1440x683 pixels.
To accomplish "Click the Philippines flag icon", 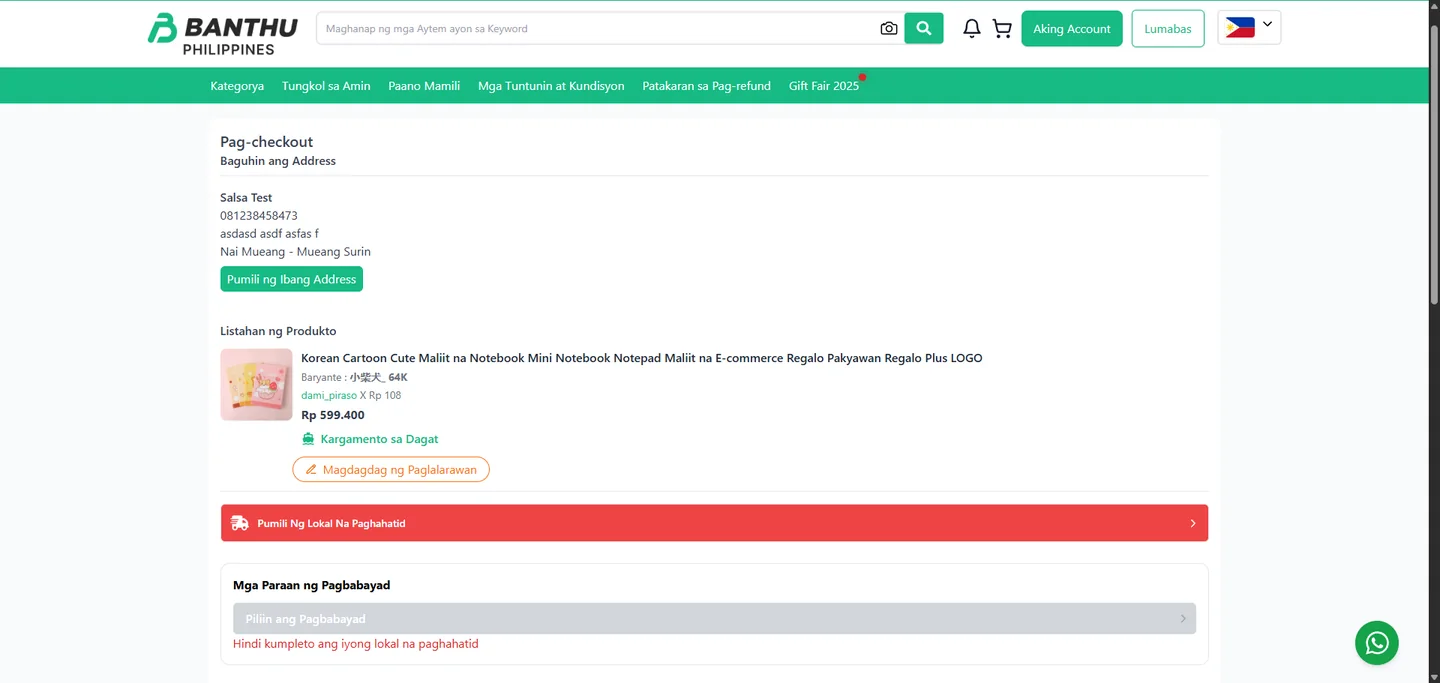I will click(1240, 28).
